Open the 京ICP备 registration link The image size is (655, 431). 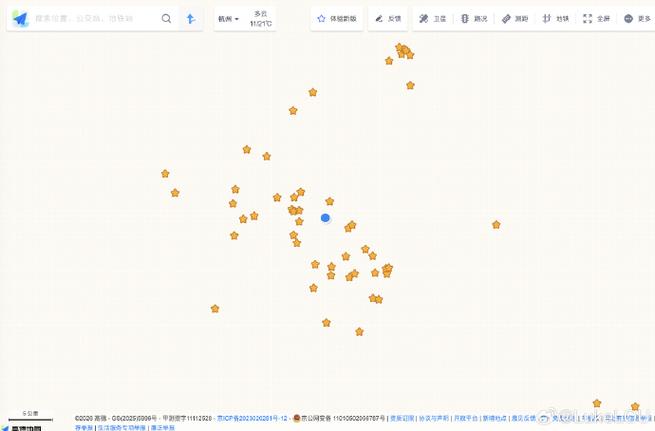point(252,418)
